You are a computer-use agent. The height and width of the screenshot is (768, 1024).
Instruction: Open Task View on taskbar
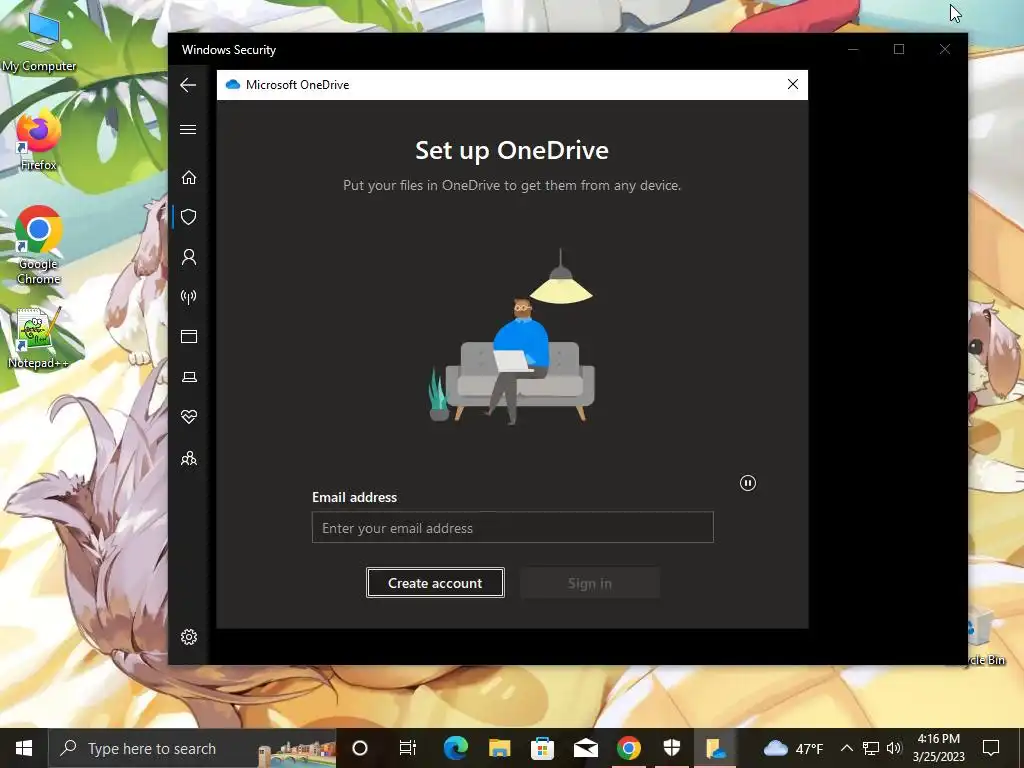408,748
